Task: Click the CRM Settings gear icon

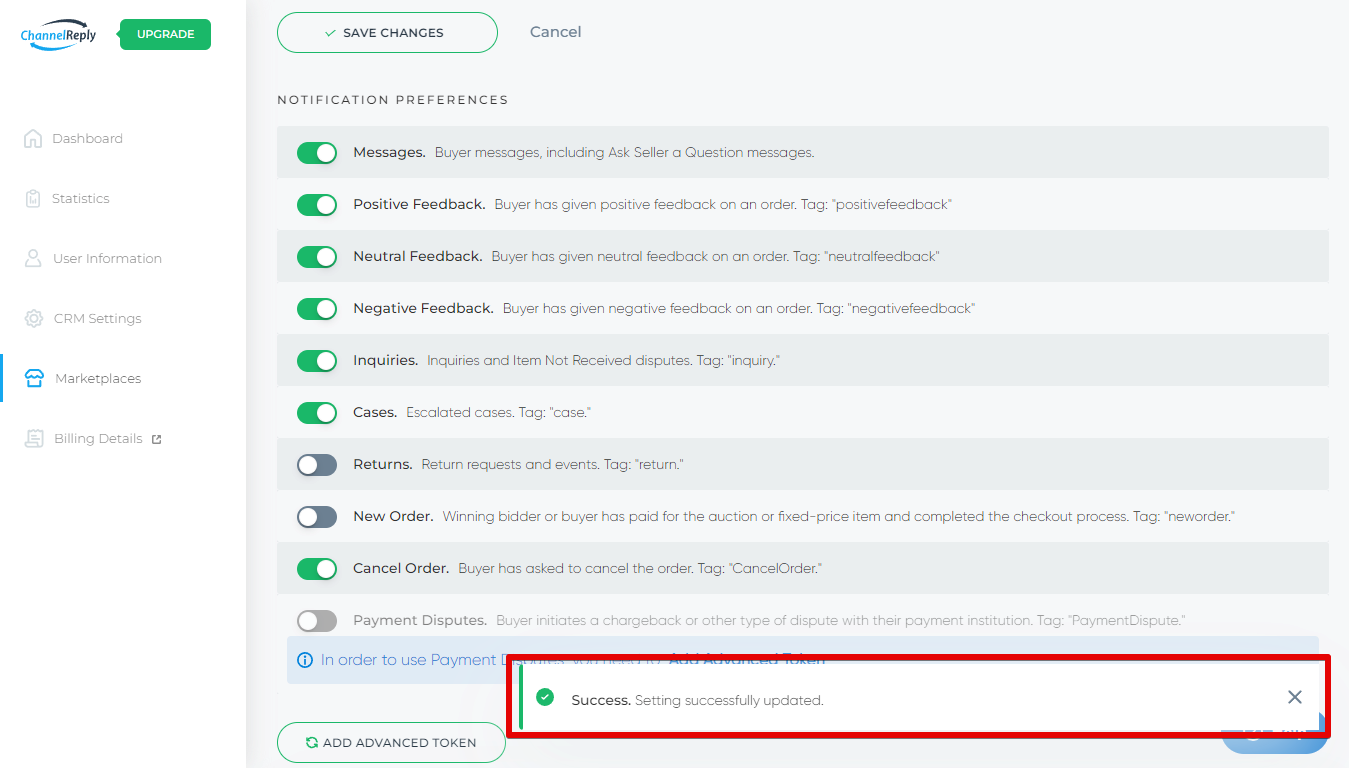Action: 34,319
